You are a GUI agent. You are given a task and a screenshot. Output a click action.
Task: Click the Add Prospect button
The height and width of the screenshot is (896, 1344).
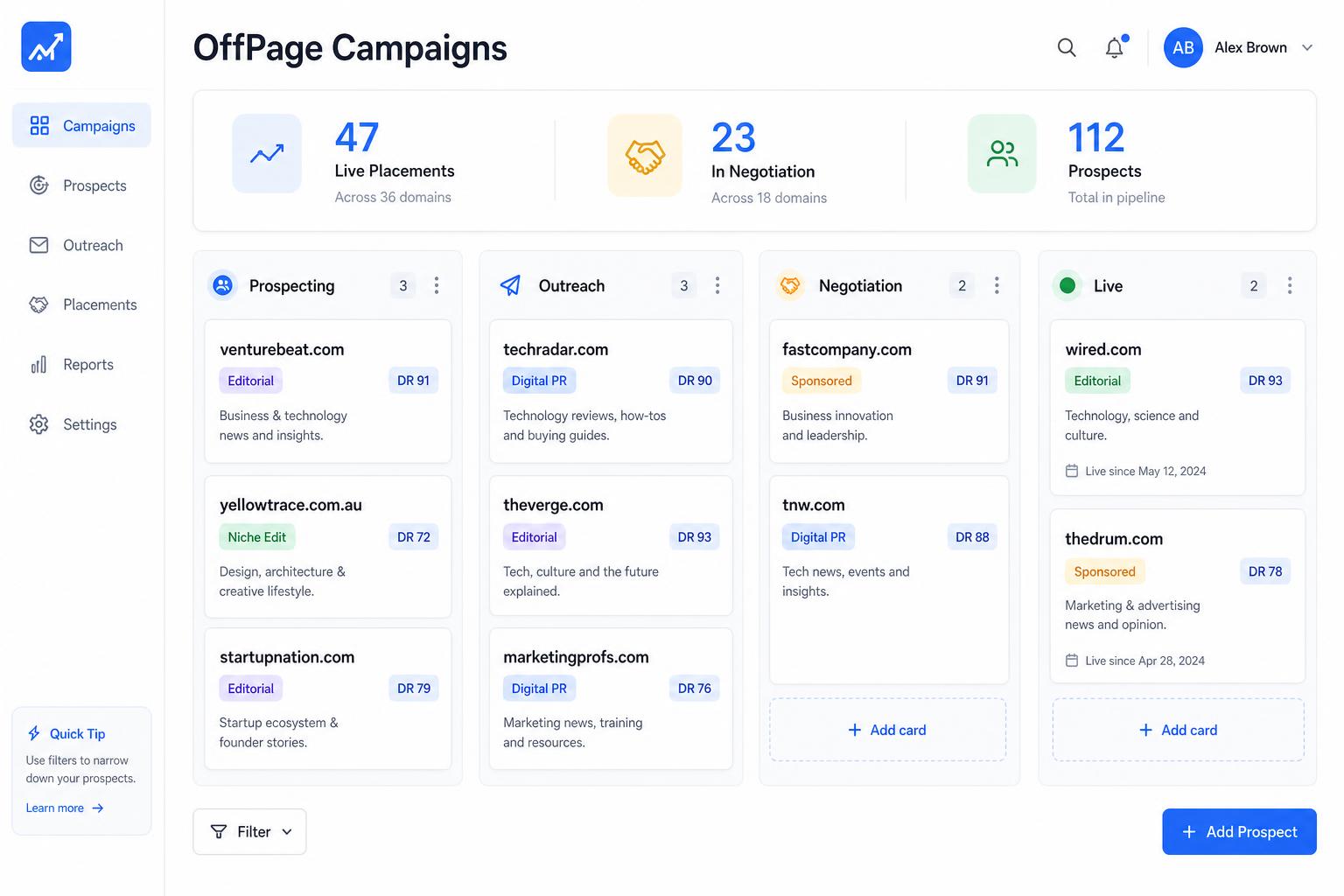click(x=1239, y=831)
